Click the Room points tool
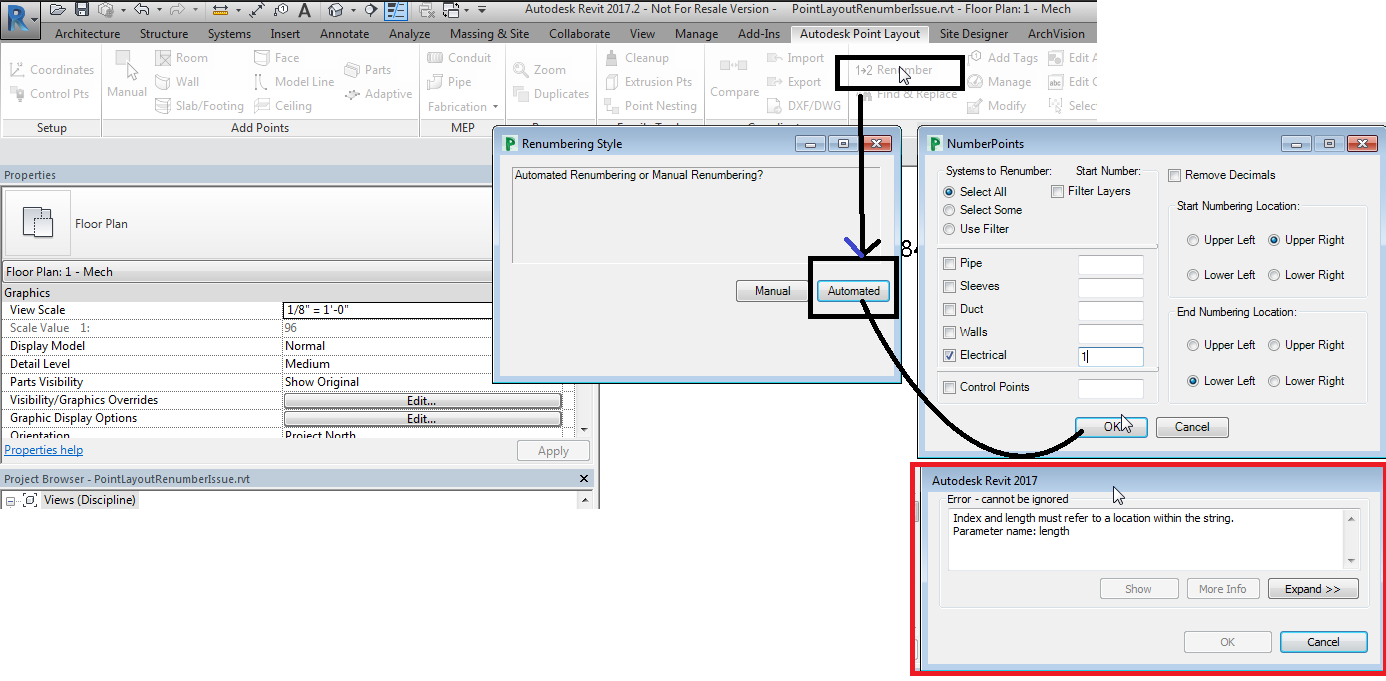This screenshot has height=681, width=1386. click(x=181, y=58)
